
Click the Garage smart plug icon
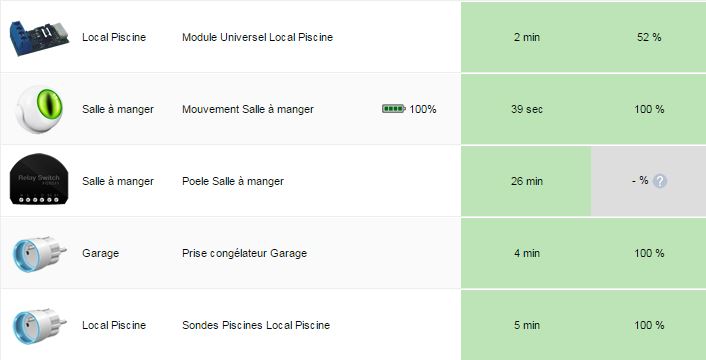[39, 253]
